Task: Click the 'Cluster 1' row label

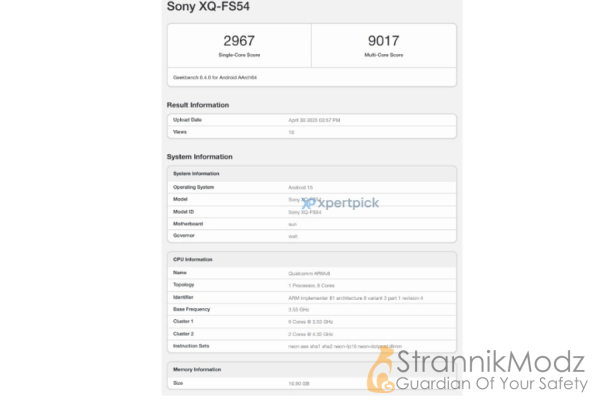Action: (x=183, y=321)
